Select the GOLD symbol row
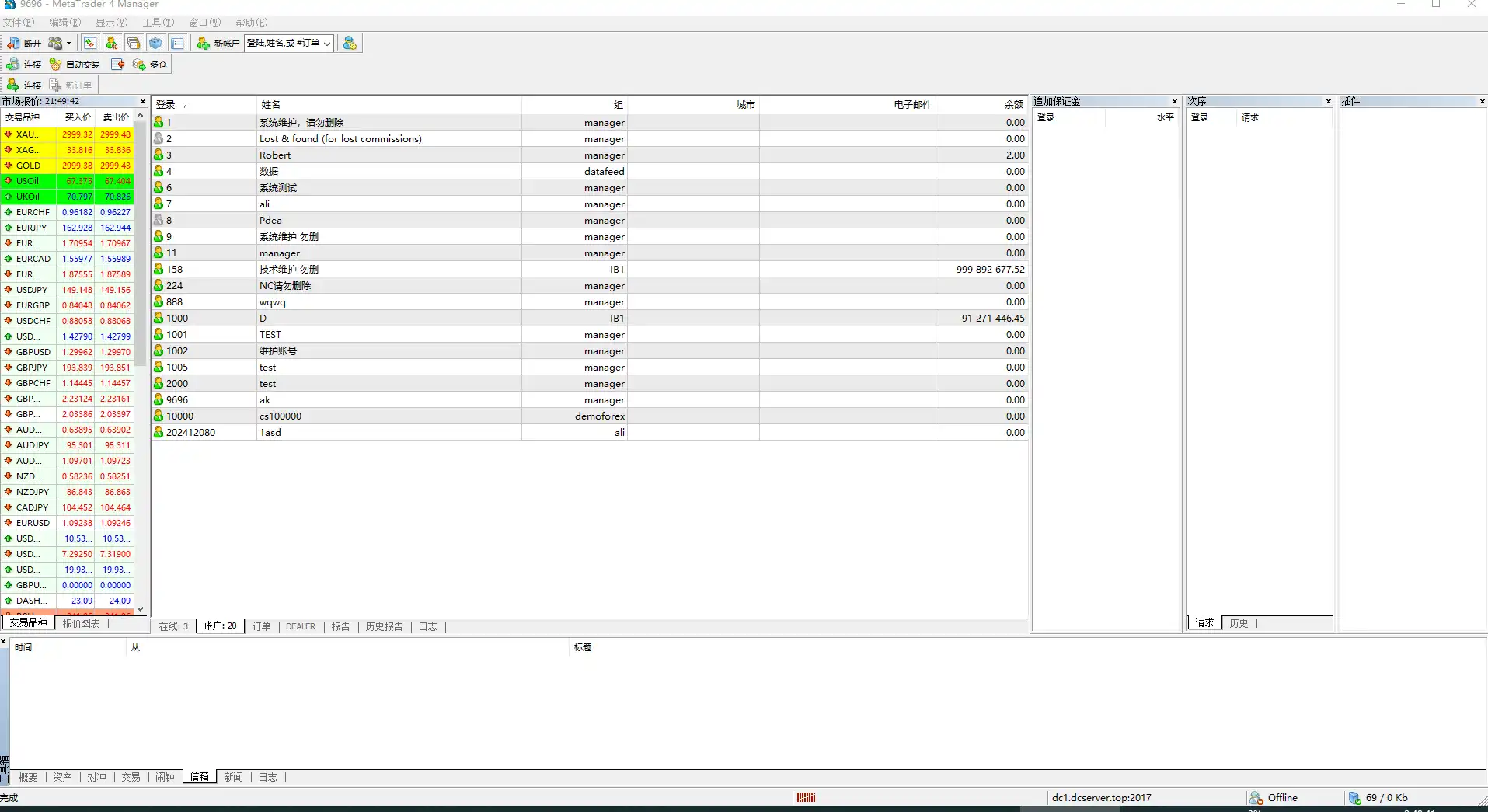 tap(68, 166)
